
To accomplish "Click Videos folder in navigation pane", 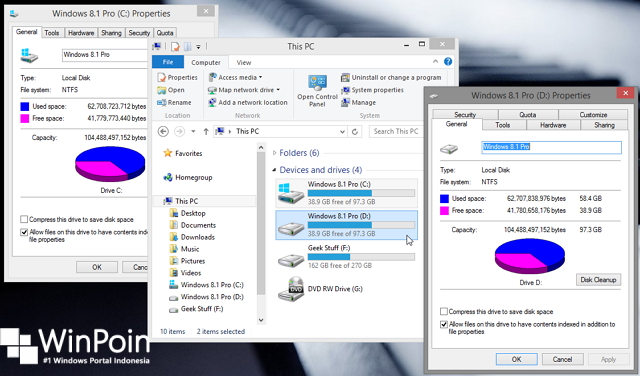I will click(x=185, y=273).
